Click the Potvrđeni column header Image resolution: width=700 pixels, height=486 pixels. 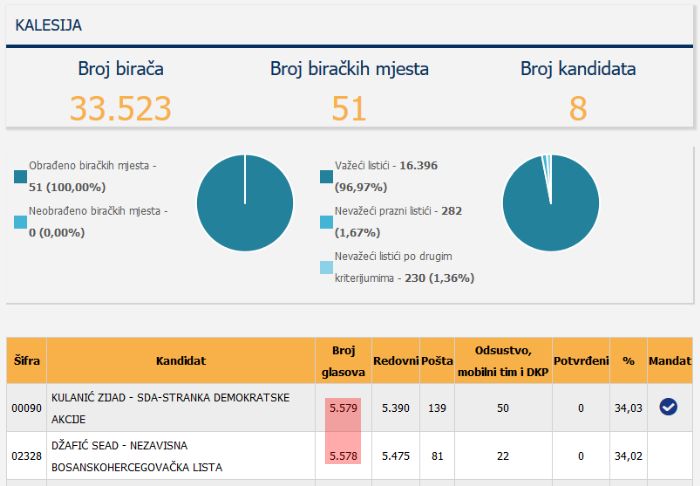[581, 361]
